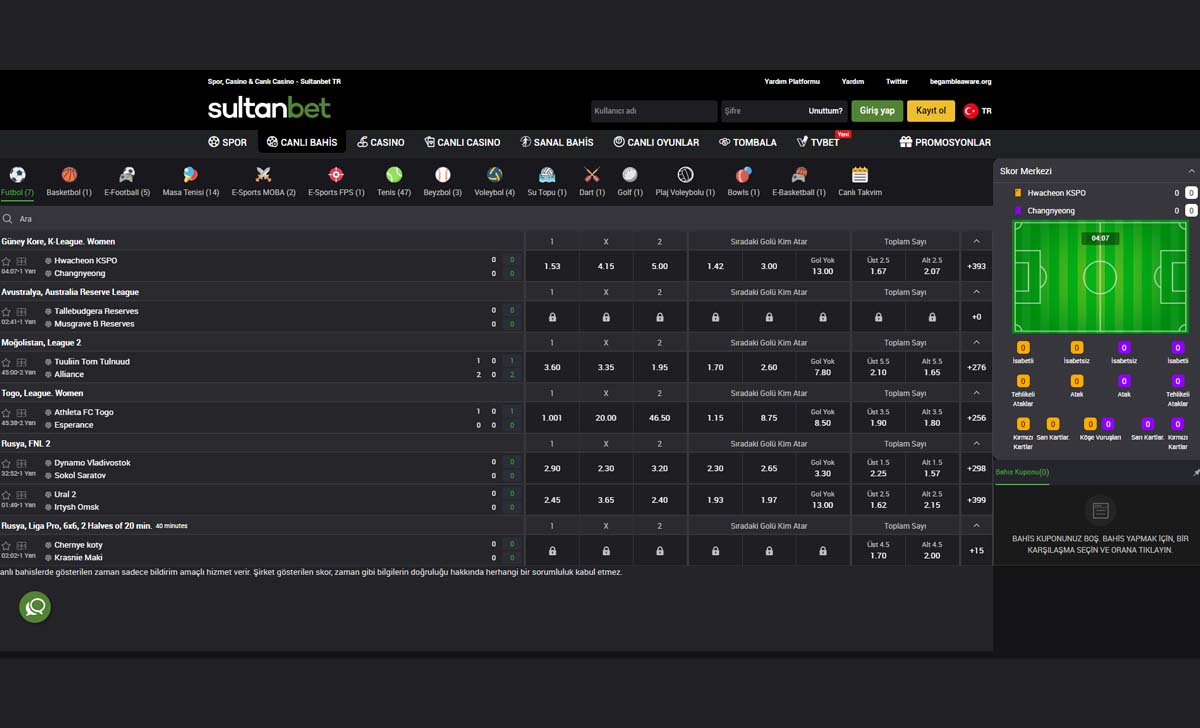
Task: Select Gol Yok 7.80 odds
Action: click(x=822, y=368)
